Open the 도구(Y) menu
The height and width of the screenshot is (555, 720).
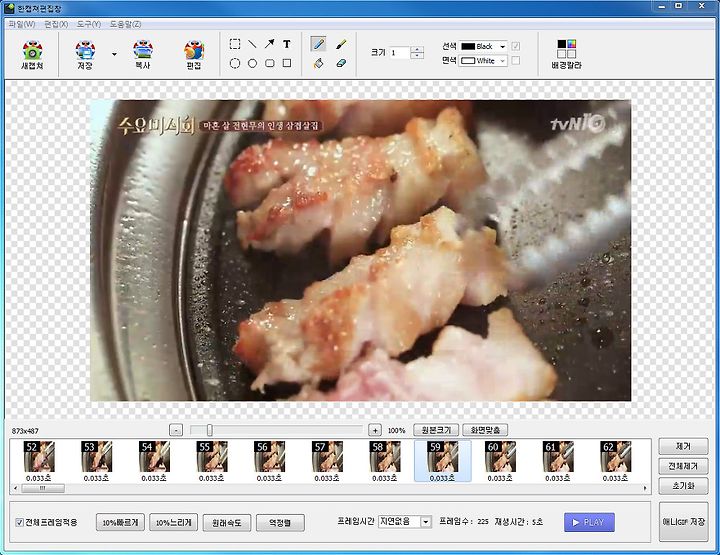tap(89, 24)
